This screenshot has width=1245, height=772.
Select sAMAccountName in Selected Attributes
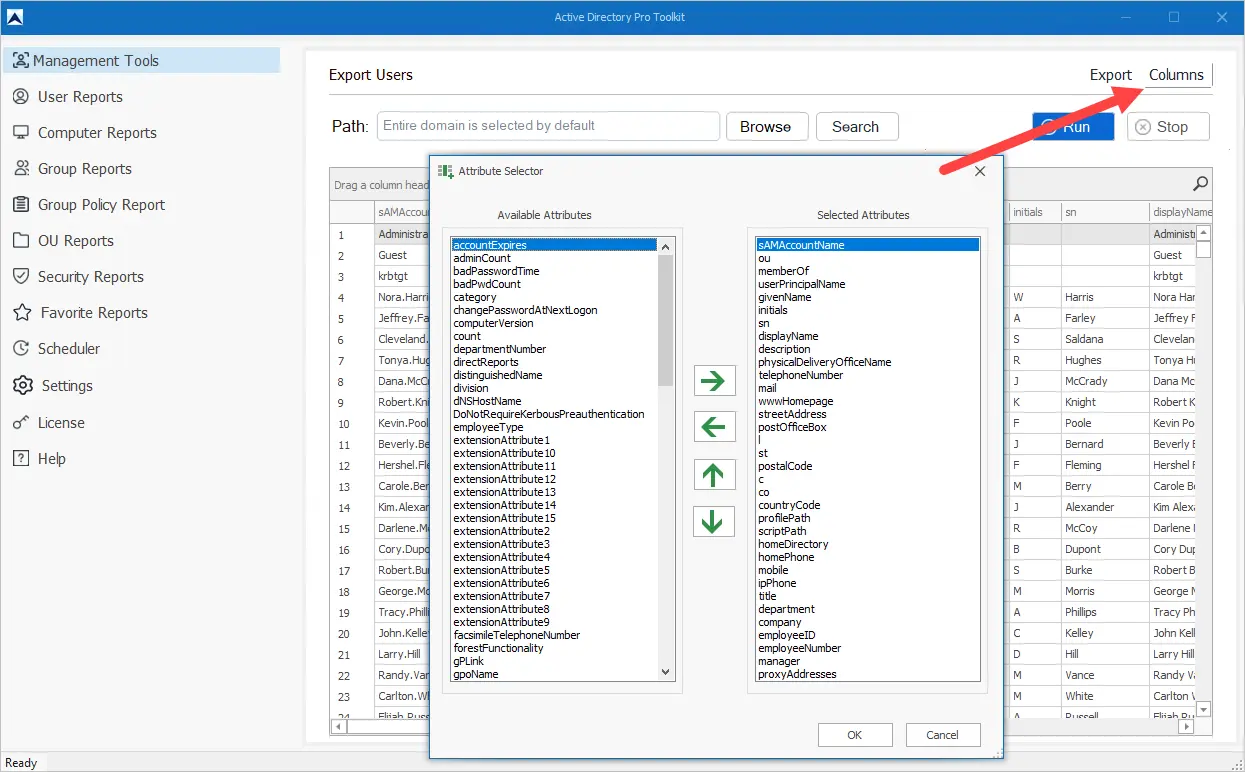click(x=868, y=245)
